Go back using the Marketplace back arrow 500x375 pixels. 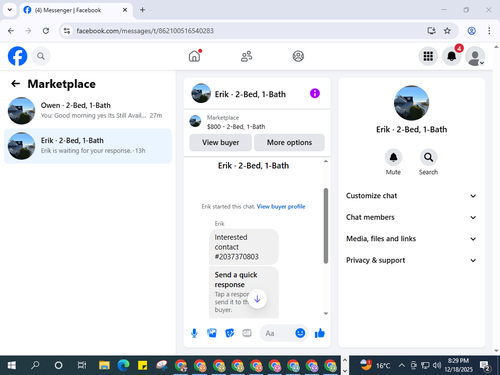click(x=15, y=84)
